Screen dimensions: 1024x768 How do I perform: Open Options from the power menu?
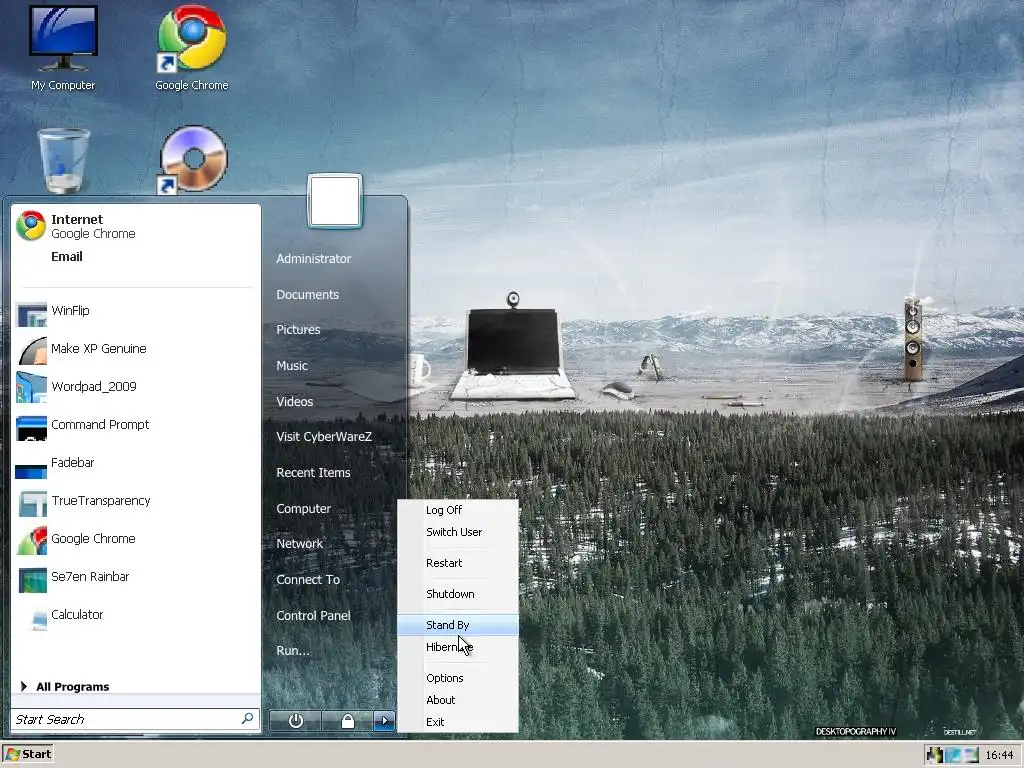[458, 678]
